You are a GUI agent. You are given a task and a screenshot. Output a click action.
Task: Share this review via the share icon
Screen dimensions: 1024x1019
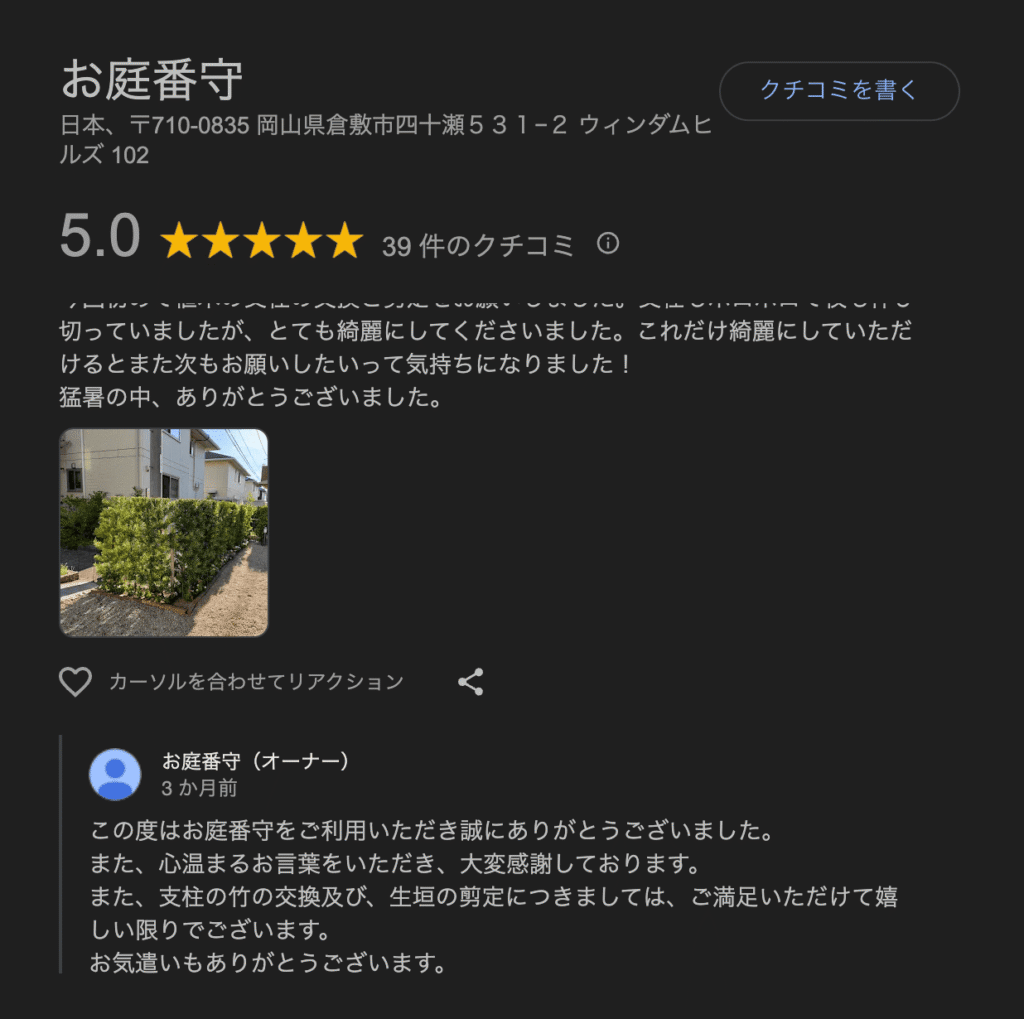click(x=471, y=681)
